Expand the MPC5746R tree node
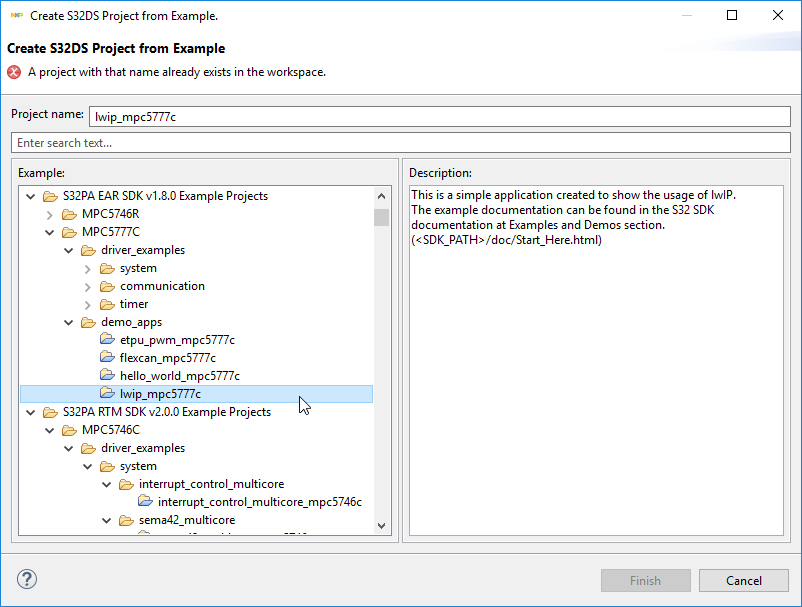 (x=50, y=214)
